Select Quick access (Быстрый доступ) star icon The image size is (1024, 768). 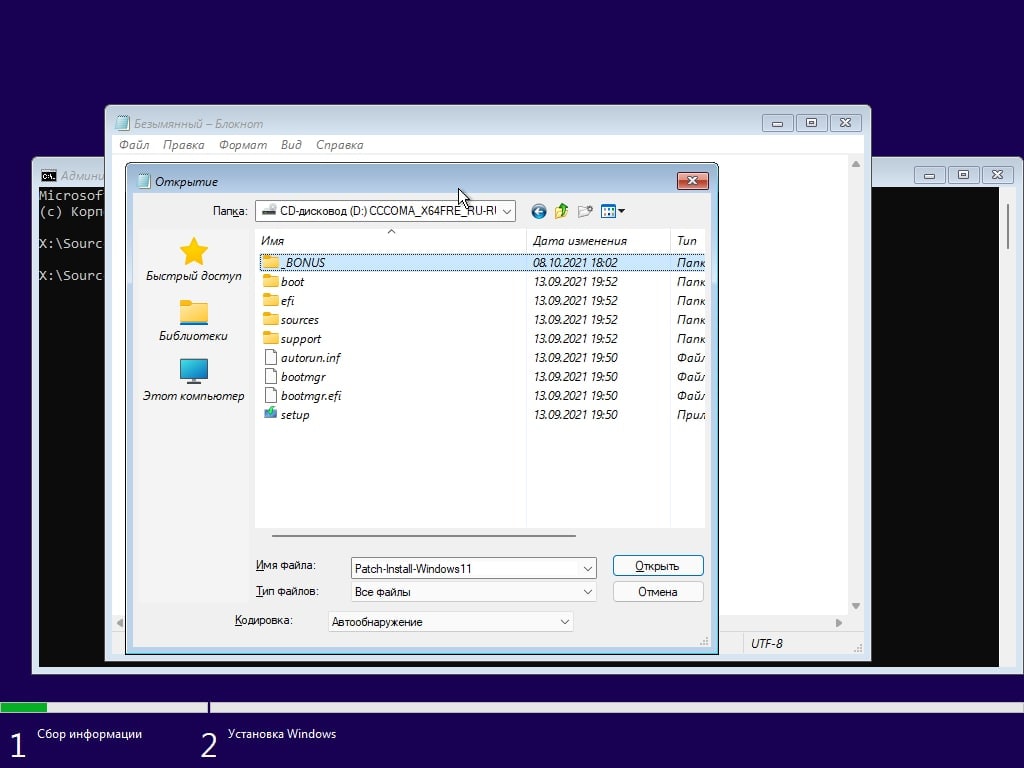coord(194,251)
